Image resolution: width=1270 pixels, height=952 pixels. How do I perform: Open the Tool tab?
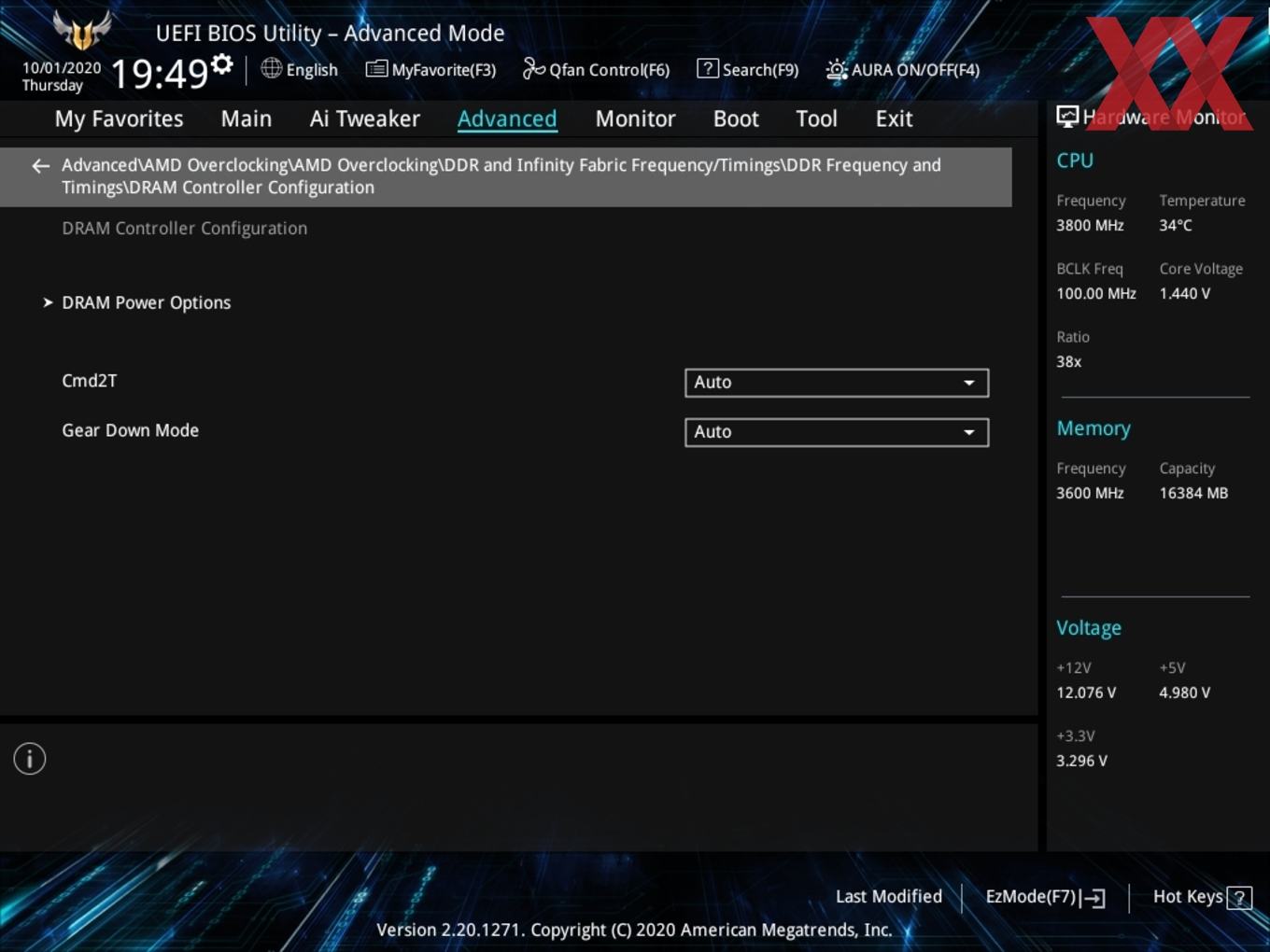point(816,119)
